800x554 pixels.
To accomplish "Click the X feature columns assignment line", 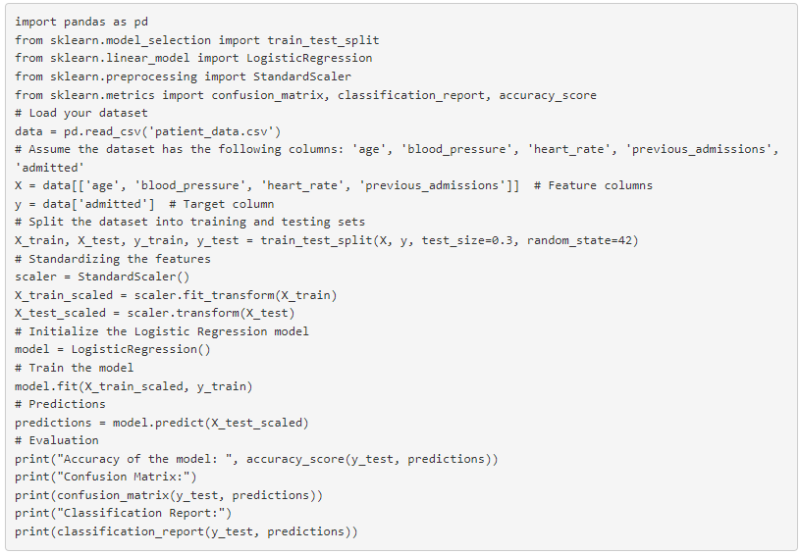I will point(334,185).
